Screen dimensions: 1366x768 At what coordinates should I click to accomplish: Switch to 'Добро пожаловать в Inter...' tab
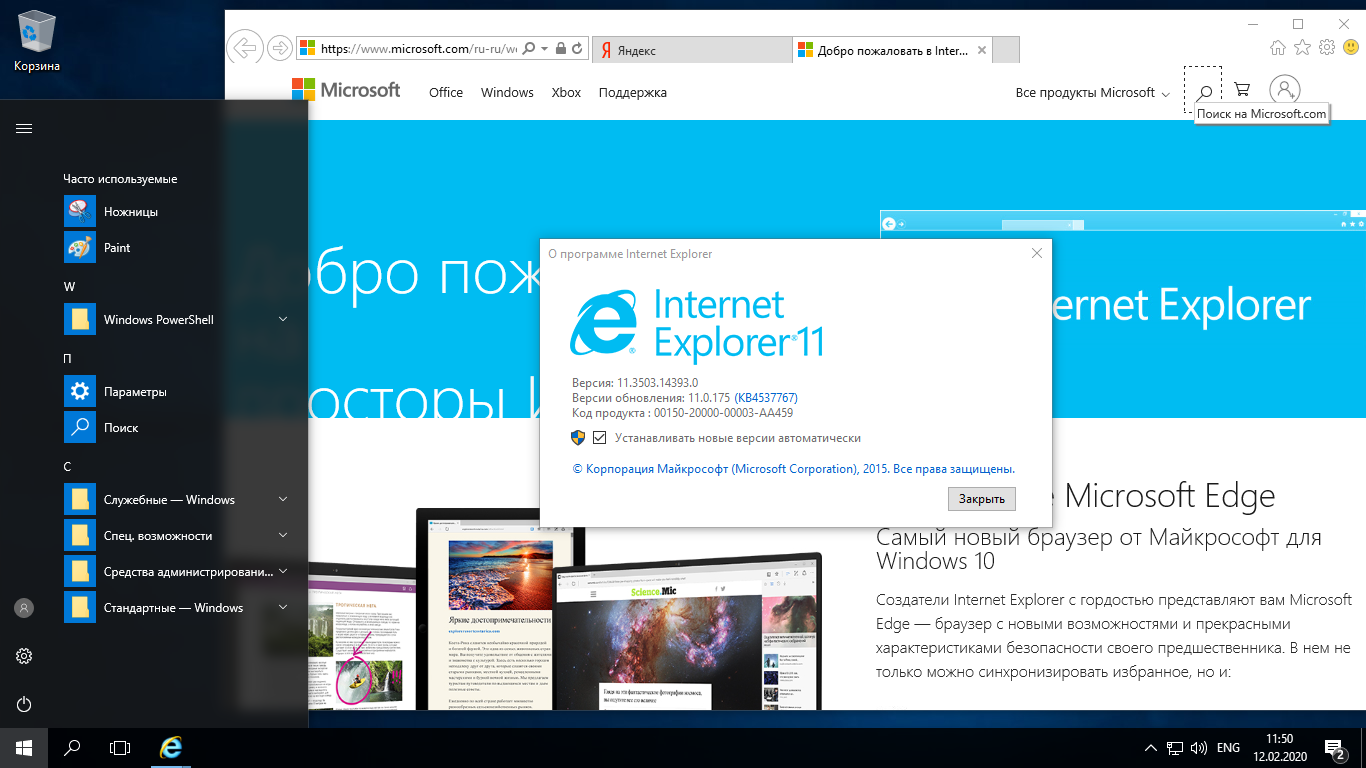click(892, 50)
